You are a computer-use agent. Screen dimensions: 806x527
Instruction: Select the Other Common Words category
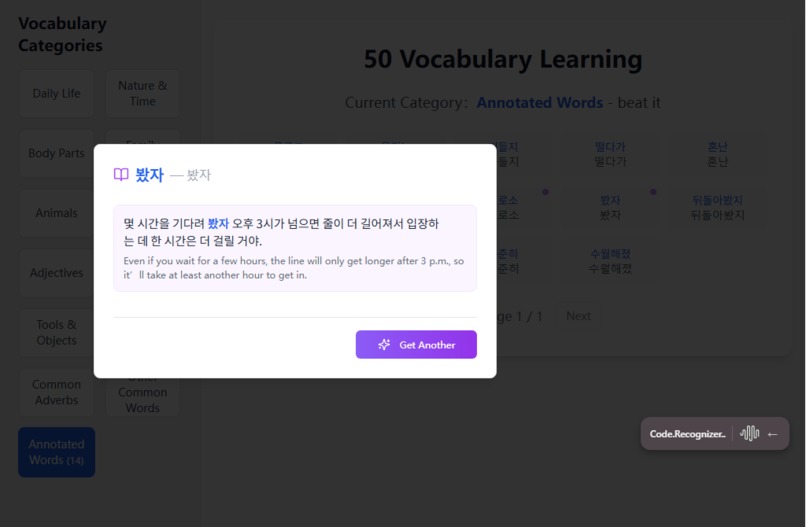(x=142, y=396)
